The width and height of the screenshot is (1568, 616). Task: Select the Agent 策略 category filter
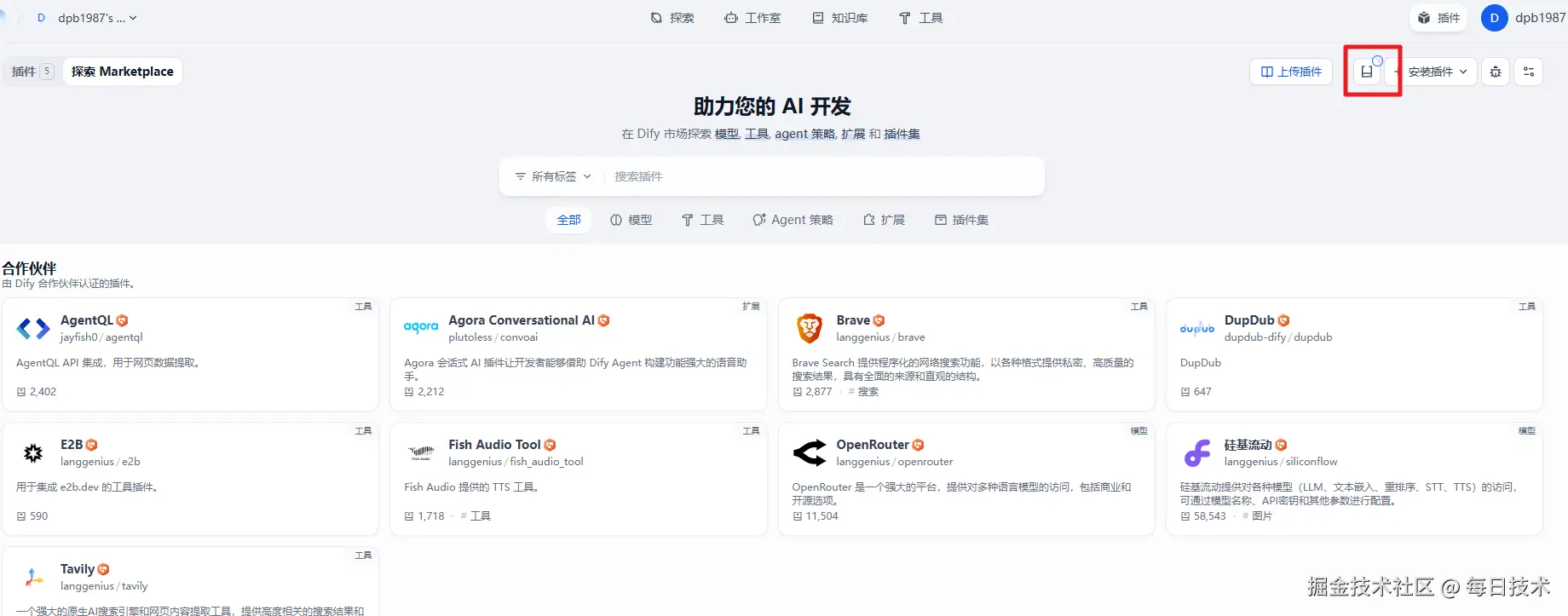click(x=793, y=220)
